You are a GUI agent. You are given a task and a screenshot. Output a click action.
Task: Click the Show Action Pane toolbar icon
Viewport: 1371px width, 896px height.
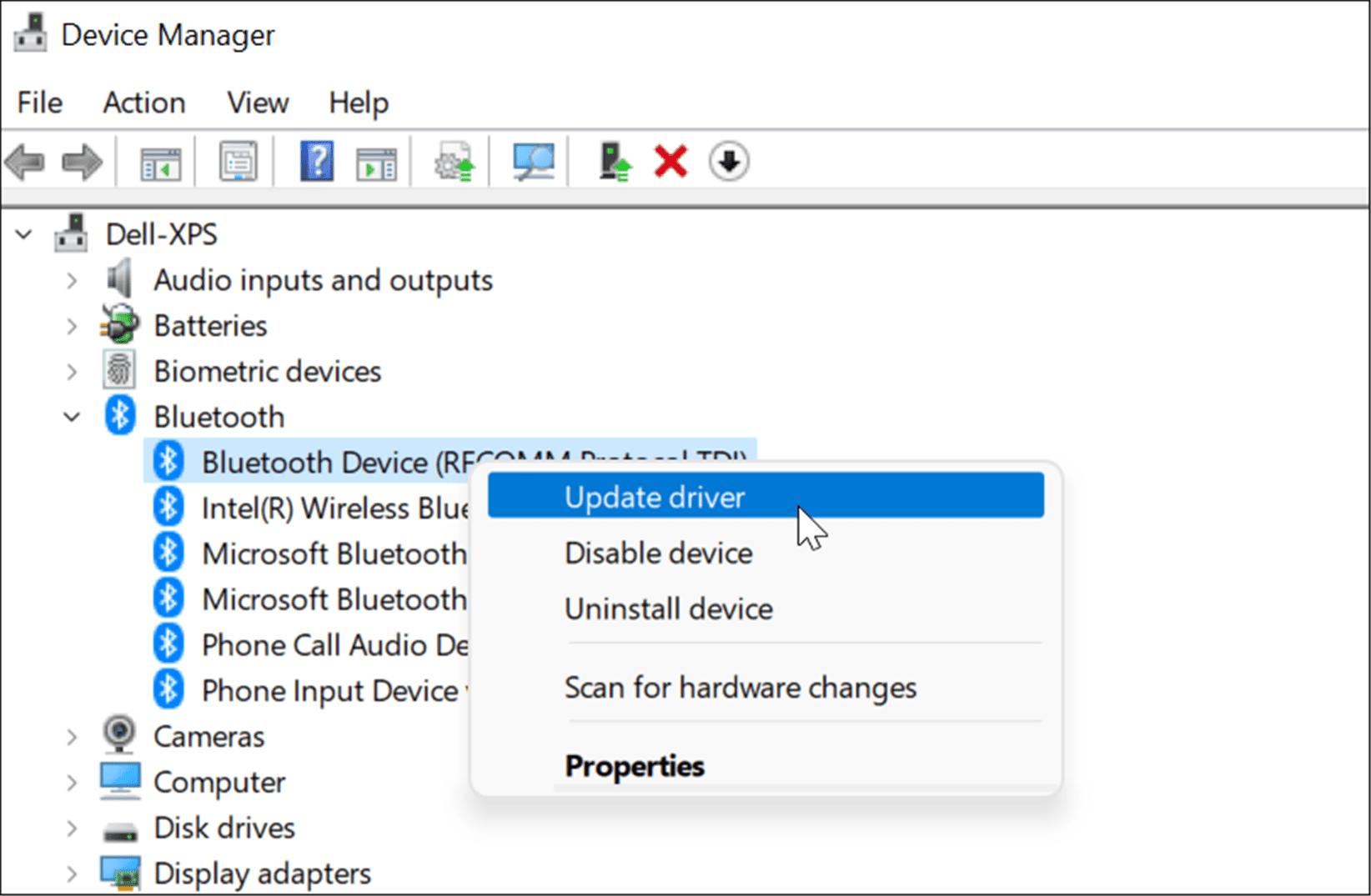[374, 161]
